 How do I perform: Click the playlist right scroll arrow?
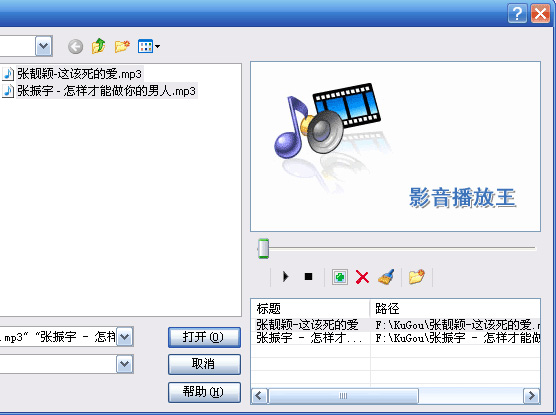click(x=532, y=395)
